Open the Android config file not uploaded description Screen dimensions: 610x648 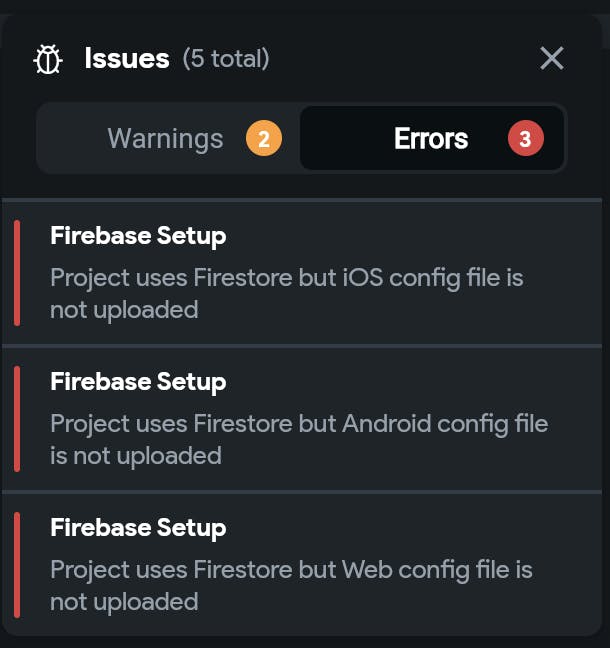point(298,439)
